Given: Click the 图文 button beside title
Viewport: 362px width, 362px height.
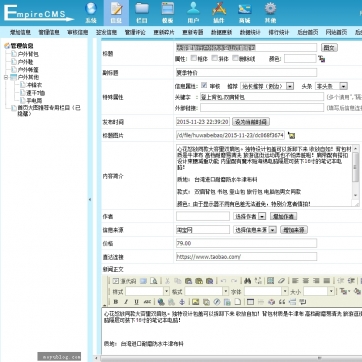Looking at the screenshot, I should tap(329, 48).
